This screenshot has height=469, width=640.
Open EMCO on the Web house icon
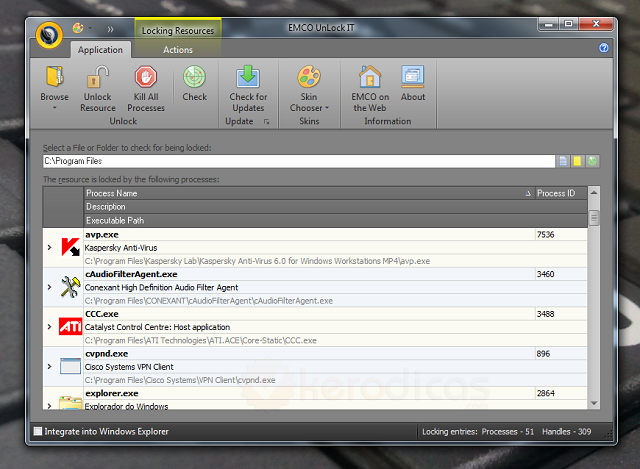click(x=370, y=76)
